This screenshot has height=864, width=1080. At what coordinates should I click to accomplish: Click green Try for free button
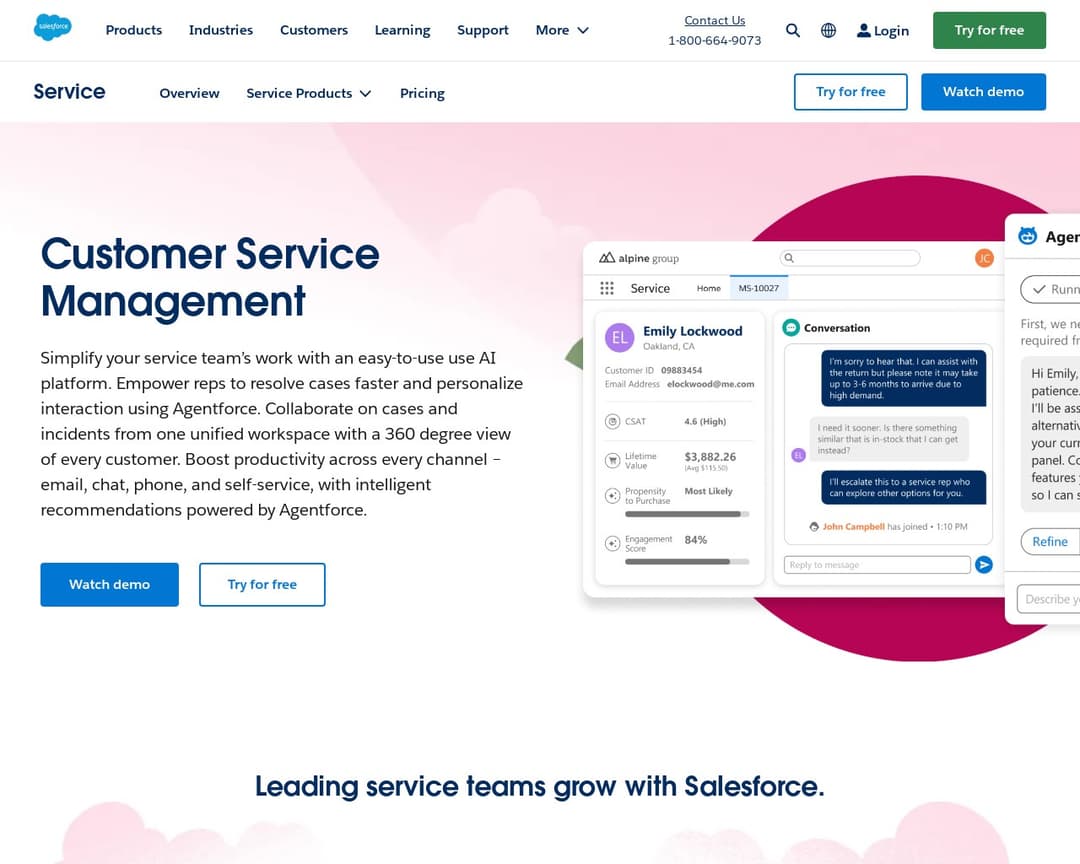tap(989, 30)
